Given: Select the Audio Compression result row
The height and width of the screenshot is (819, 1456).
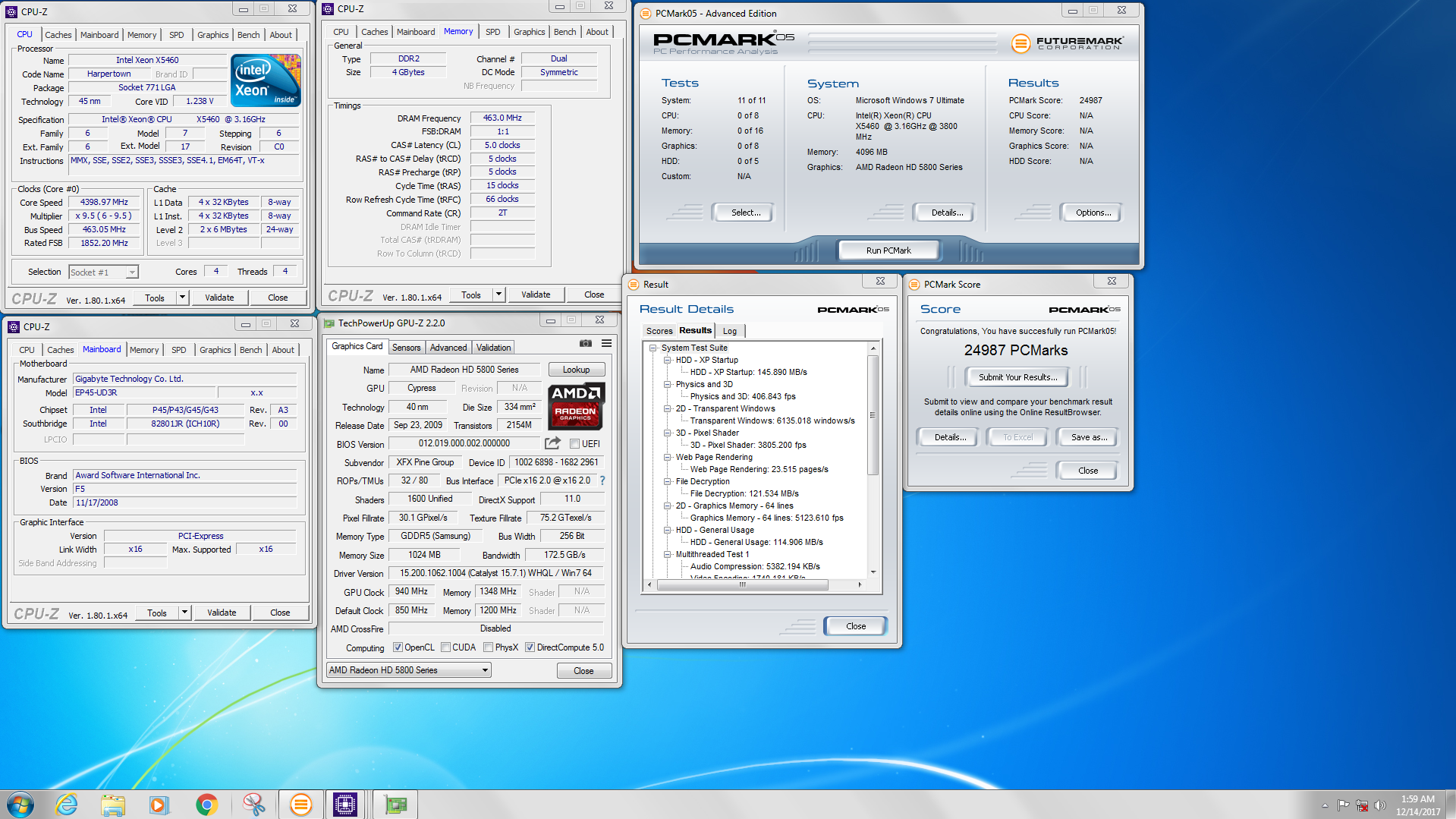Looking at the screenshot, I should pyautogui.click(x=754, y=566).
